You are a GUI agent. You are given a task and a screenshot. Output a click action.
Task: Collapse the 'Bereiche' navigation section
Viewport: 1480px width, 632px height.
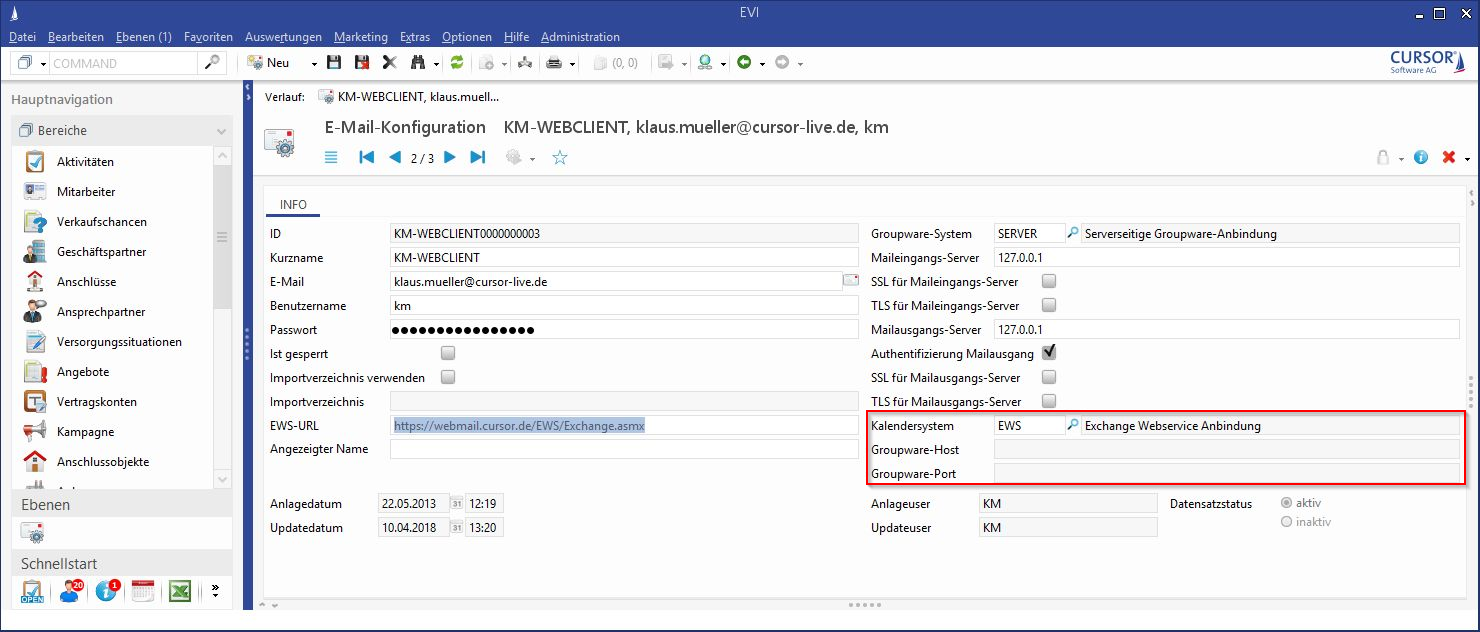[x=221, y=131]
